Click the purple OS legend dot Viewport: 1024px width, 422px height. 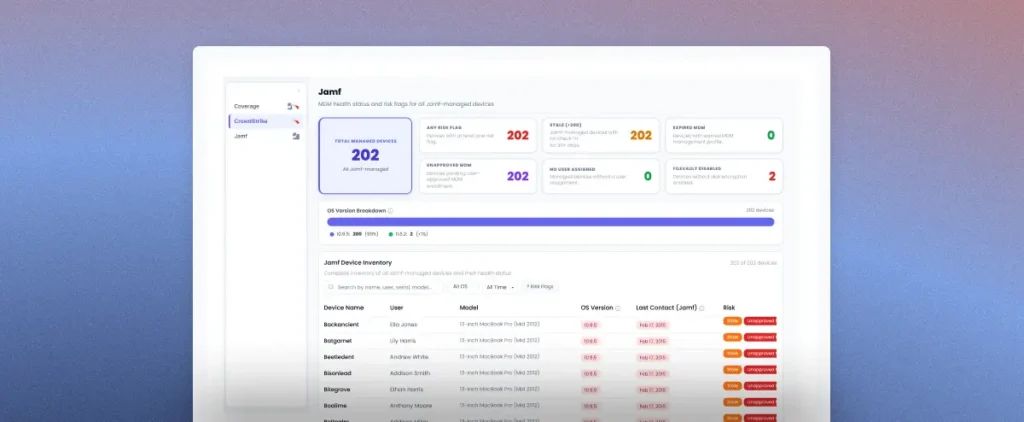[332, 234]
